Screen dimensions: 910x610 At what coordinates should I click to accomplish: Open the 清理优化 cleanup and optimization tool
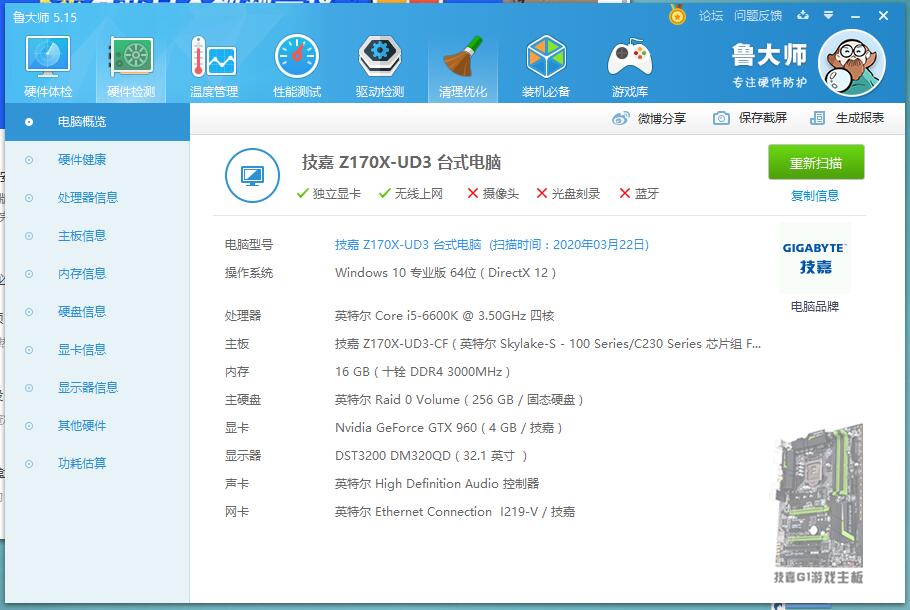(x=462, y=64)
